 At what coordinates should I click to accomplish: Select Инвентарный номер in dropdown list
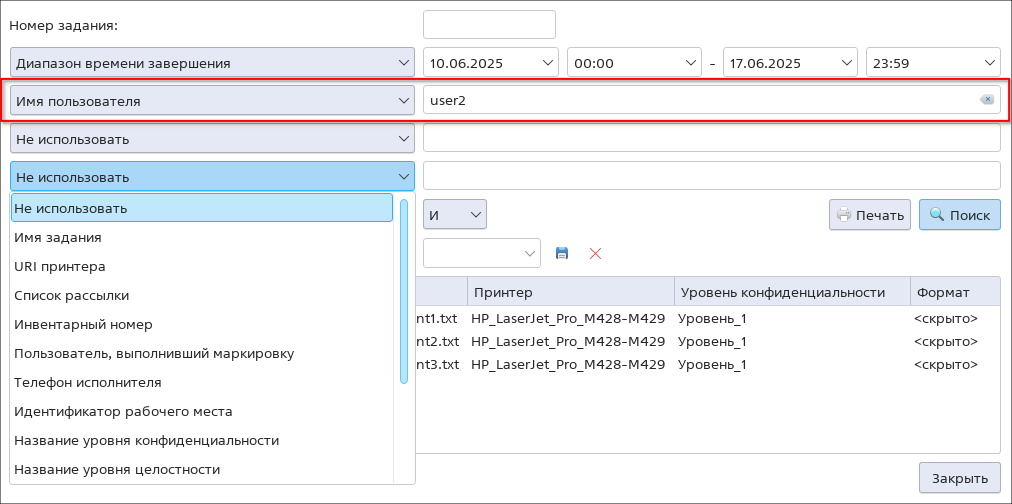[x=83, y=325]
